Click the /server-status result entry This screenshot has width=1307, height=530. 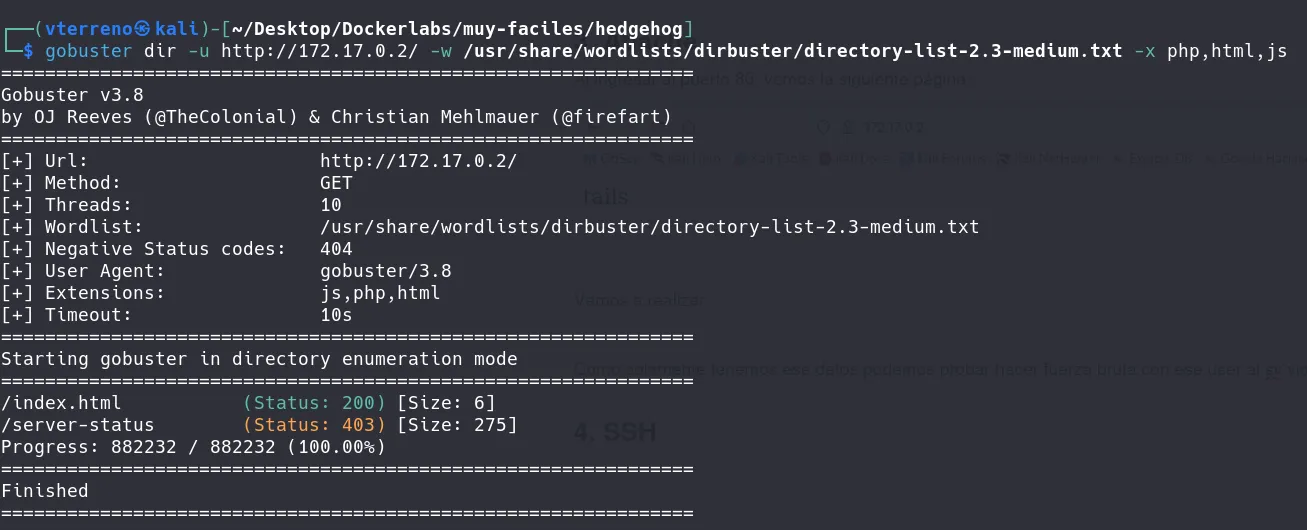77,425
